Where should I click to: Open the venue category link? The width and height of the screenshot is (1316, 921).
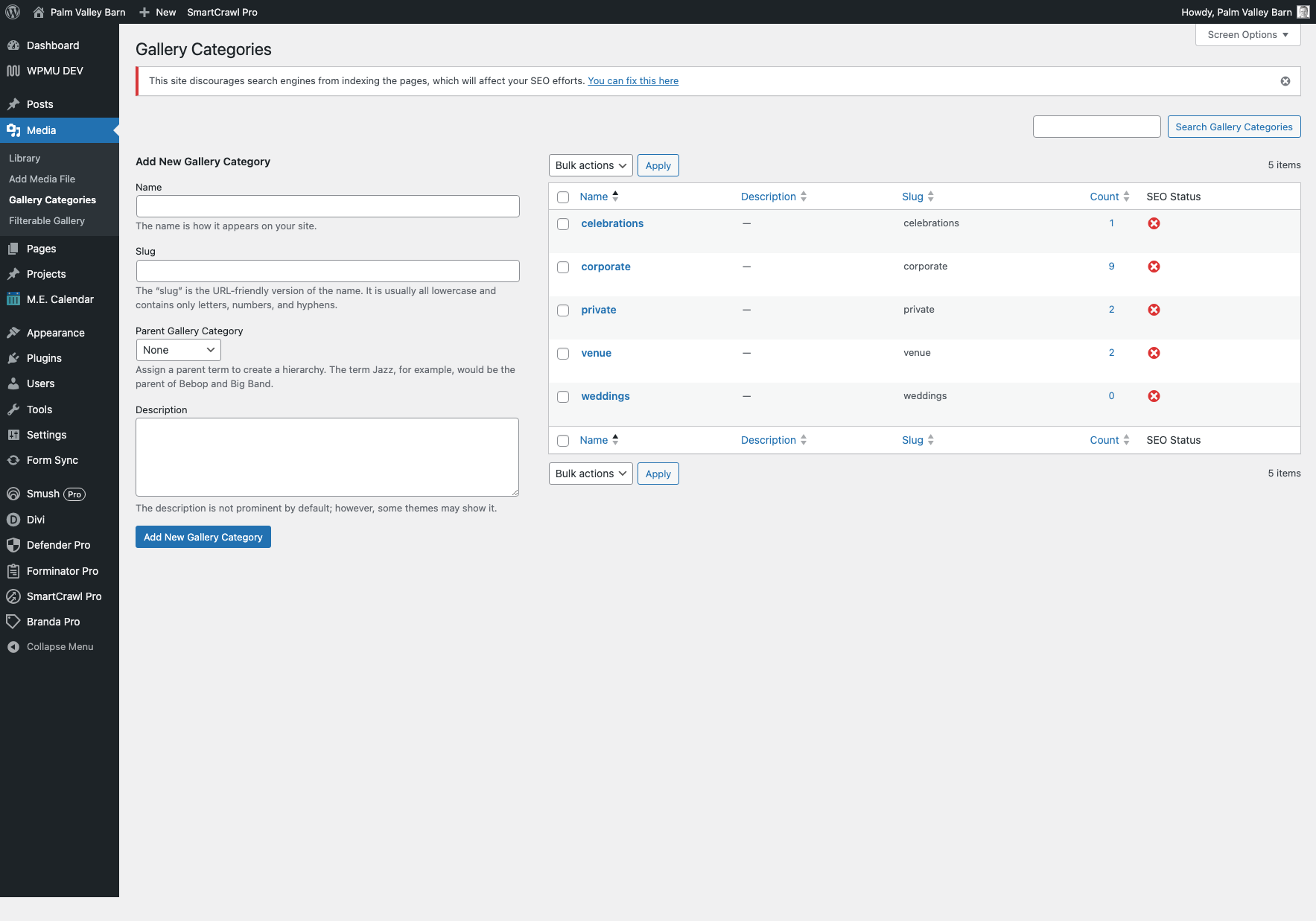click(x=596, y=353)
